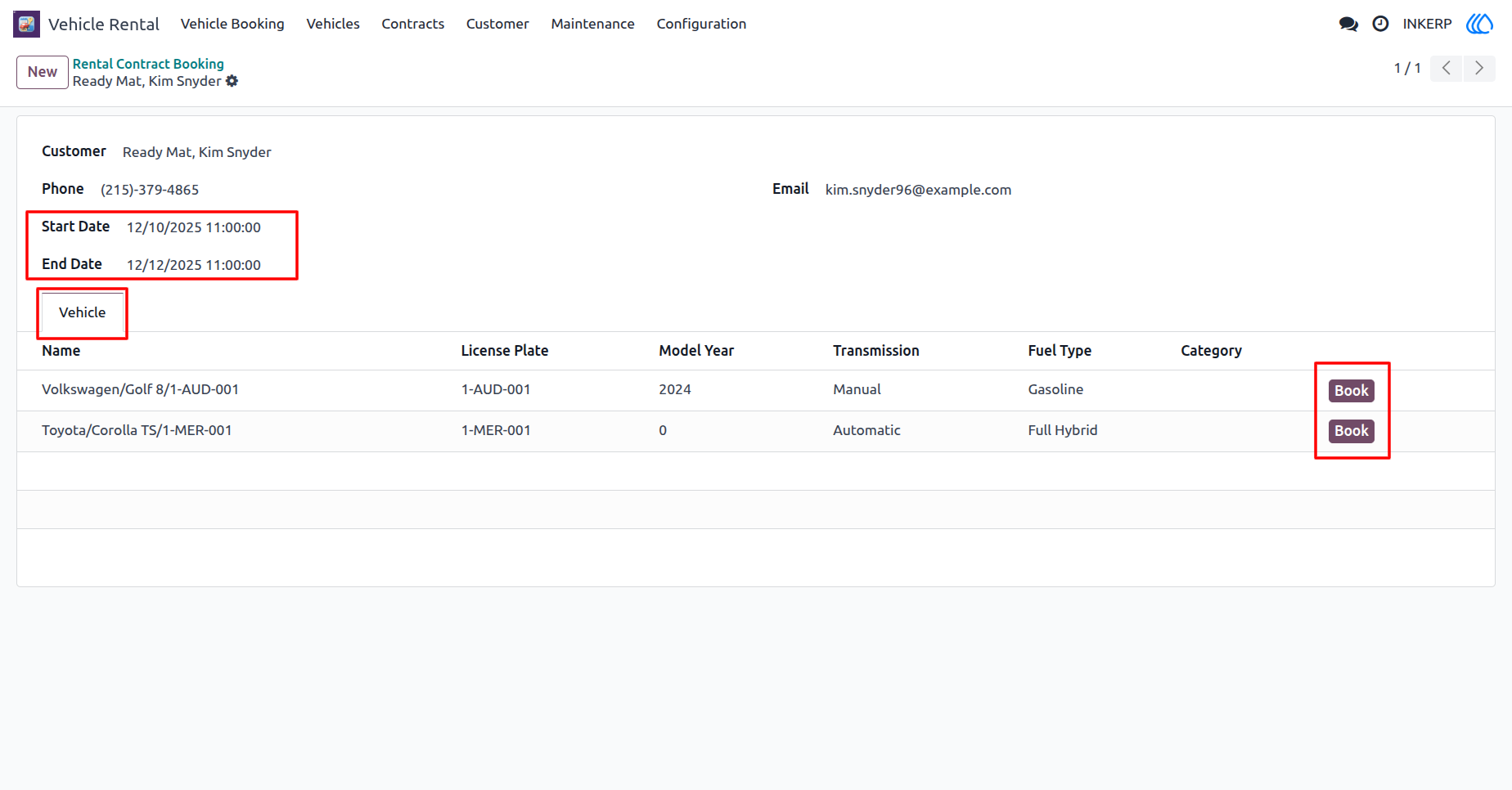The height and width of the screenshot is (790, 1512).
Task: Open the Vehicles menu
Action: [333, 24]
